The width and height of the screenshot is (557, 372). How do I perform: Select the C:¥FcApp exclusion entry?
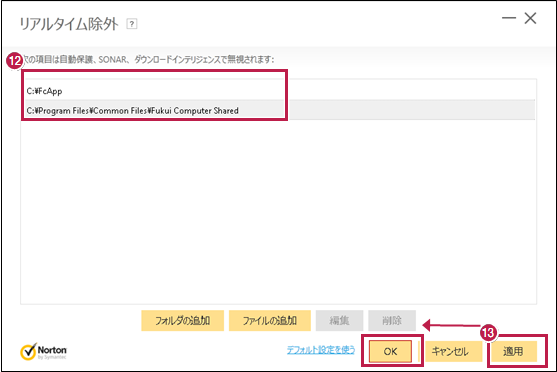[278, 91]
